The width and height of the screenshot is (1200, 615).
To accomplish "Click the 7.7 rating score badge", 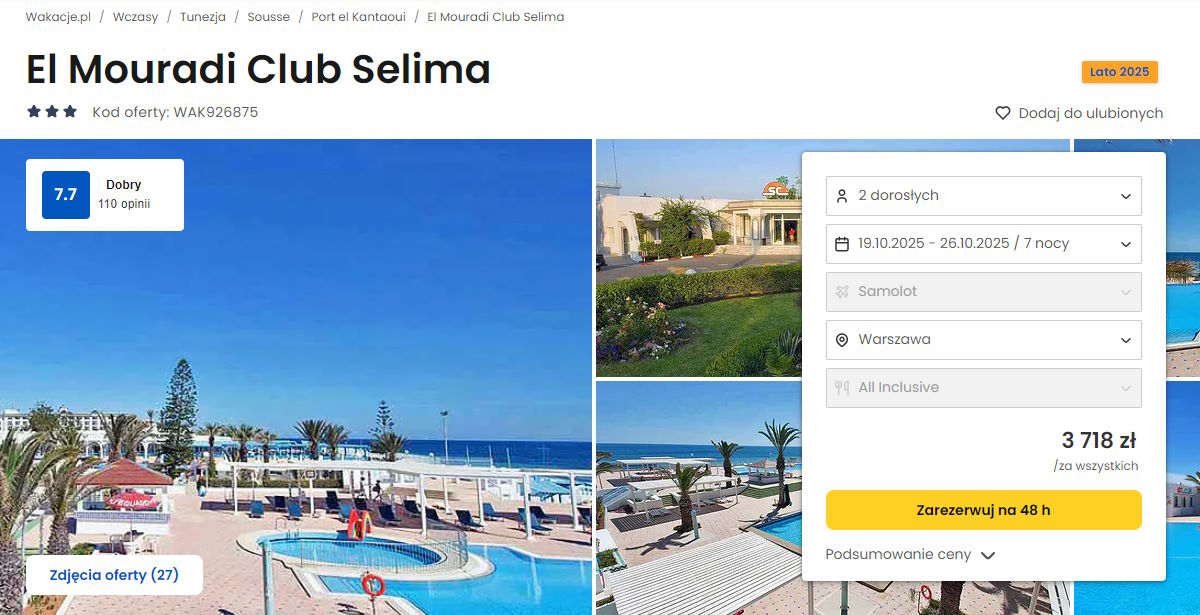I will tap(66, 195).
